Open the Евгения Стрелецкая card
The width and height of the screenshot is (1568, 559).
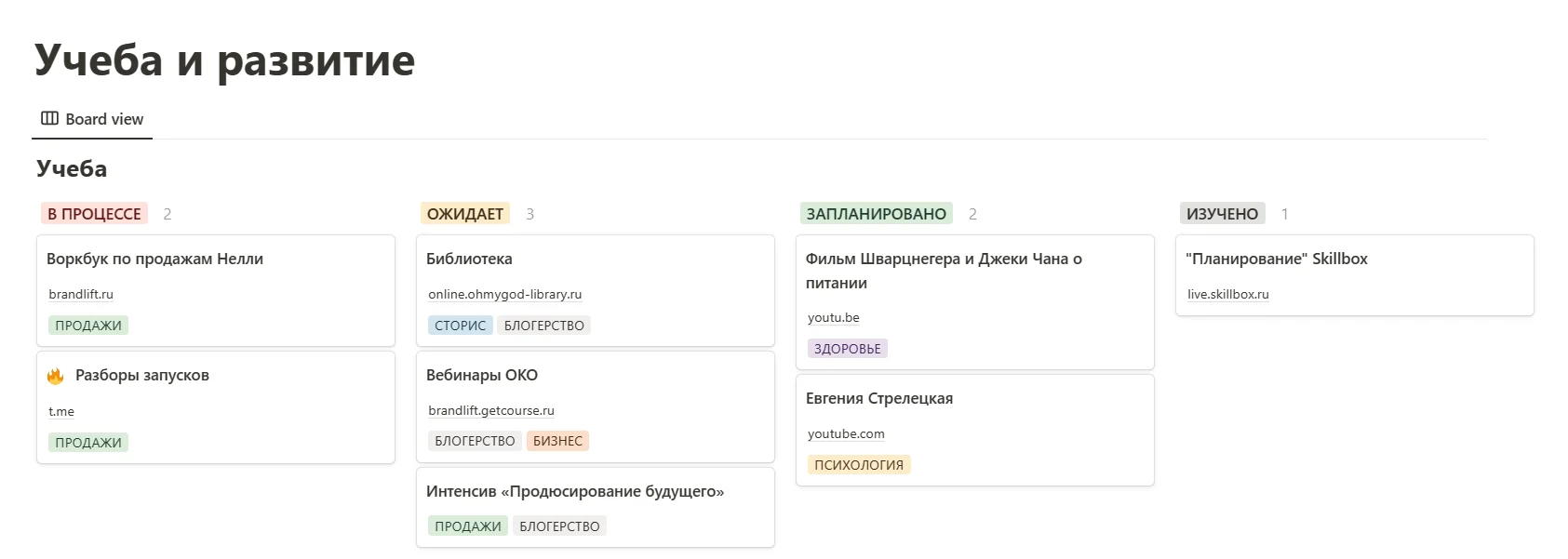(878, 399)
